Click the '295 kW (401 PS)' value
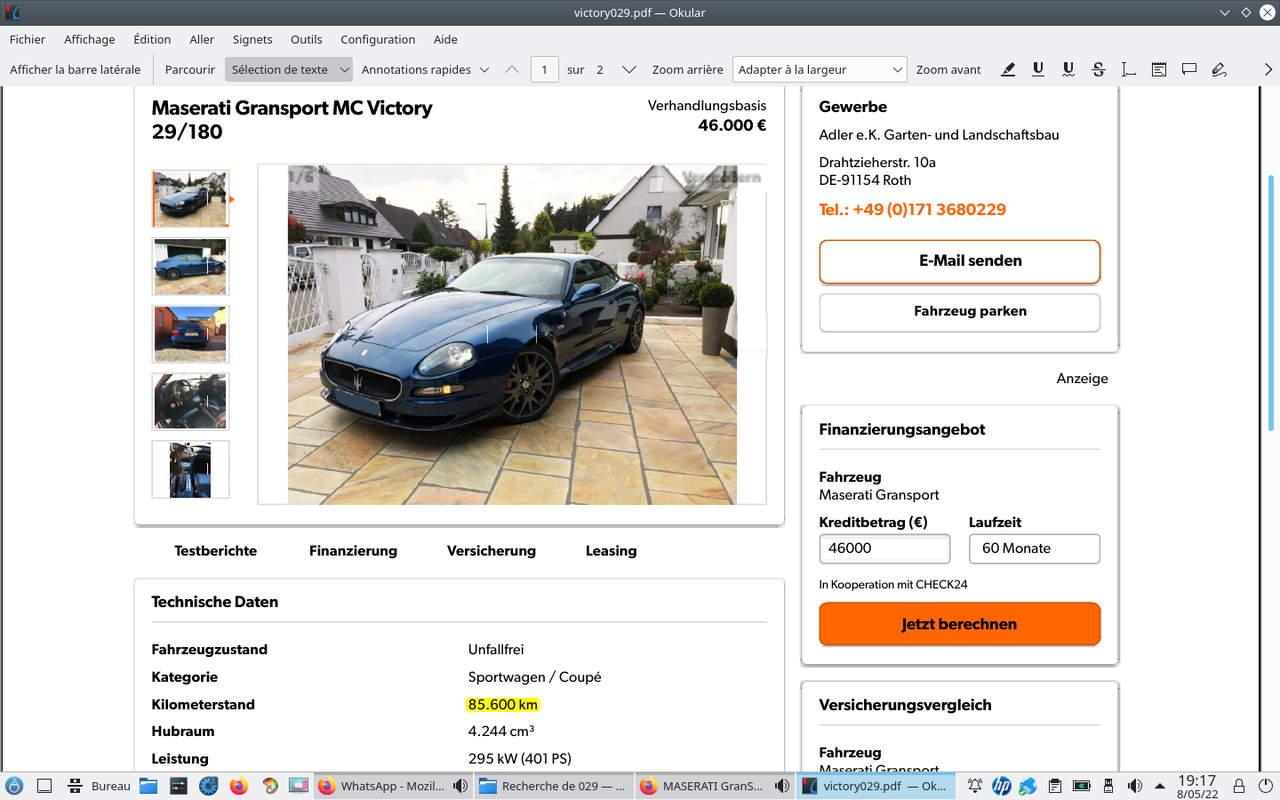The height and width of the screenshot is (800, 1280). [x=520, y=759]
